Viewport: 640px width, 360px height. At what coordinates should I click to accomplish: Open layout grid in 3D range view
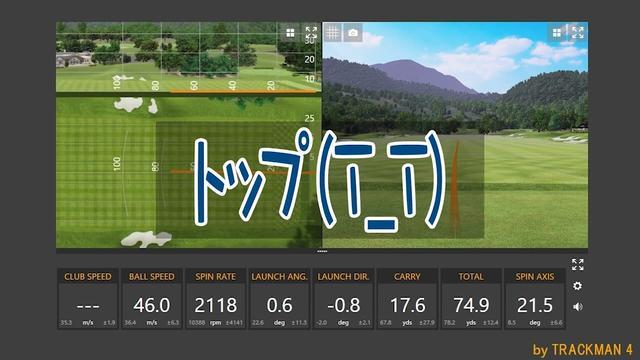pyautogui.click(x=557, y=33)
